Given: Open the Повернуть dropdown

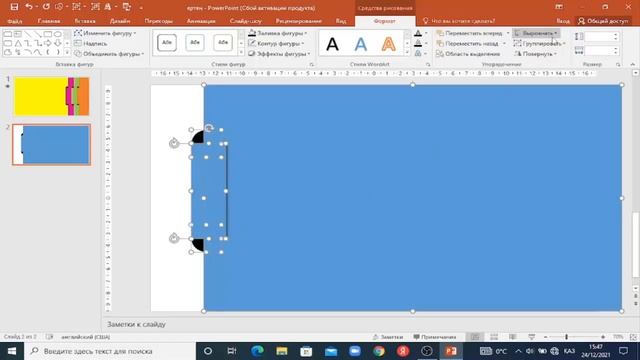Looking at the screenshot, I should (x=535, y=53).
